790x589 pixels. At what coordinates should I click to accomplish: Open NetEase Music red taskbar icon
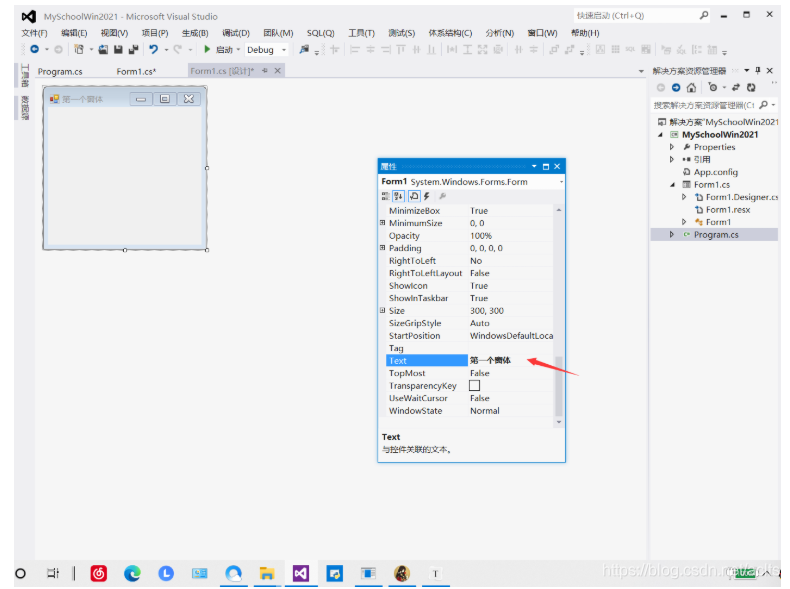99,573
